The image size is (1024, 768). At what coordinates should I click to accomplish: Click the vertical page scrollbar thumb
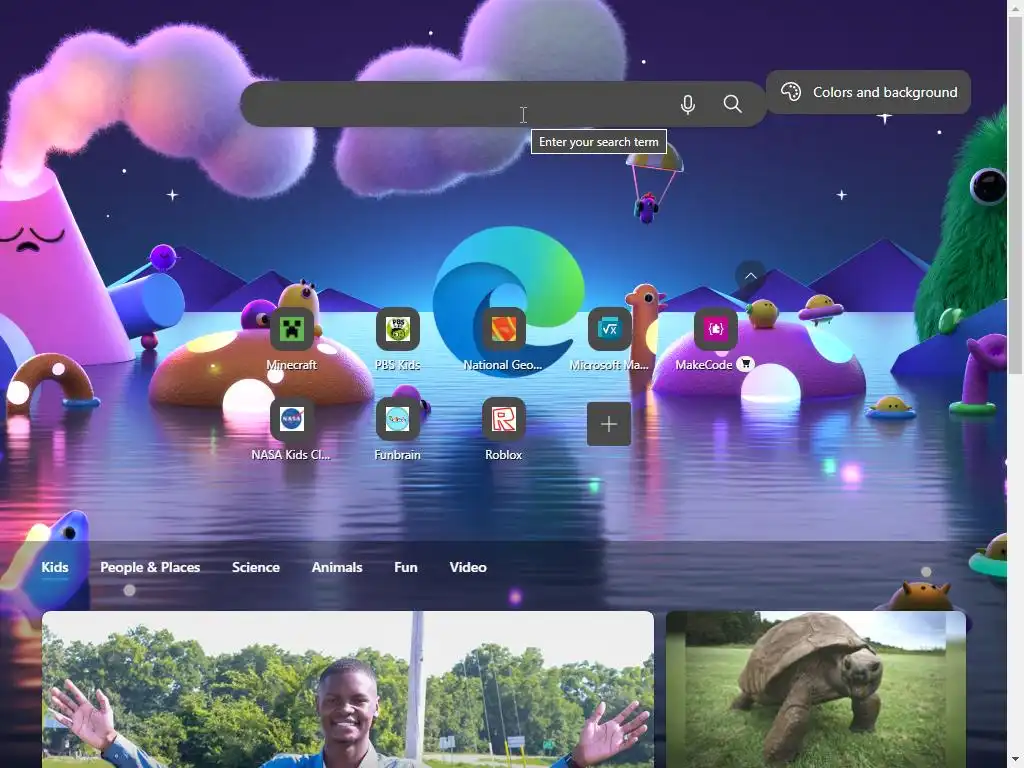[1016, 196]
